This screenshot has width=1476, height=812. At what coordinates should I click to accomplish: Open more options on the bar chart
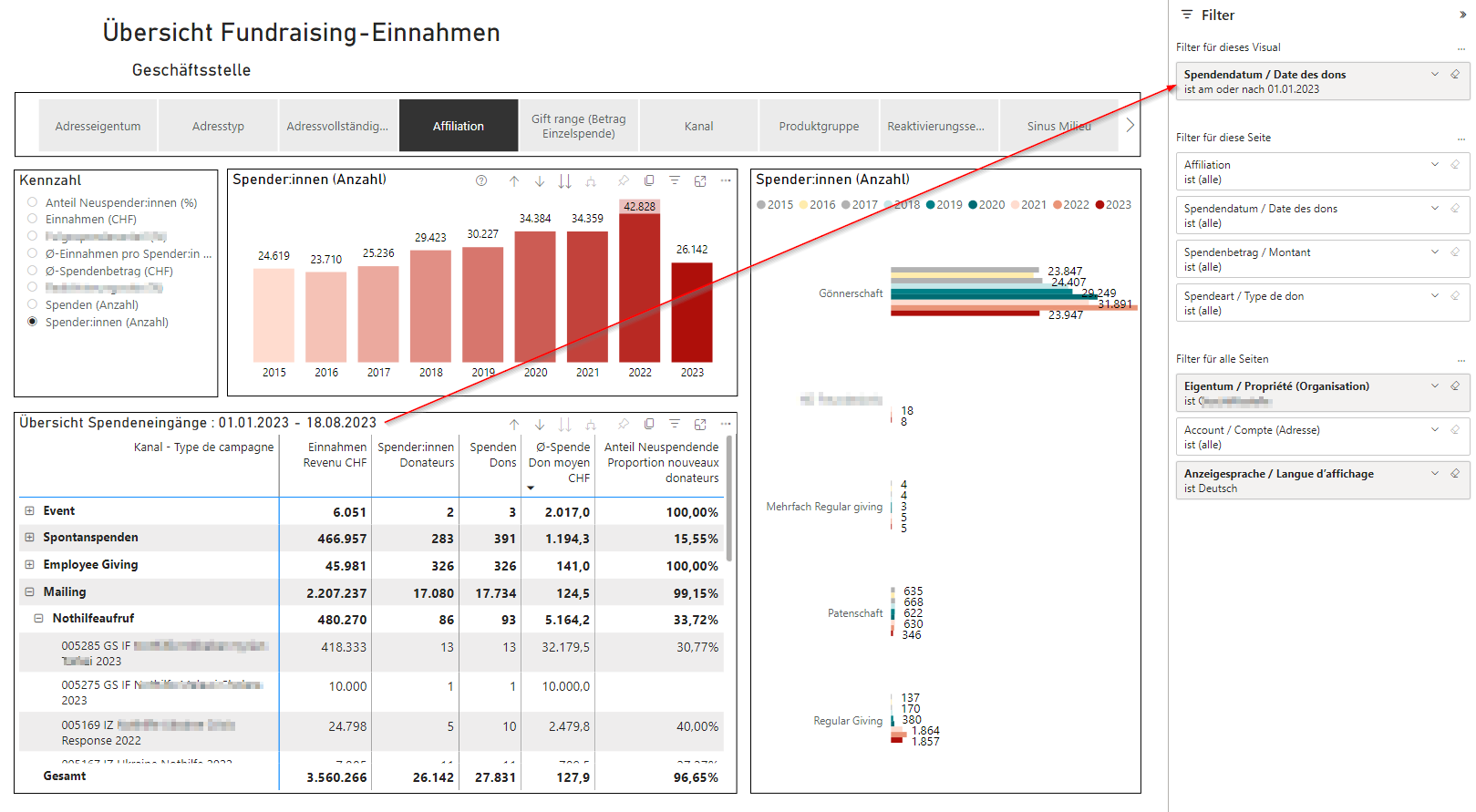tap(726, 180)
